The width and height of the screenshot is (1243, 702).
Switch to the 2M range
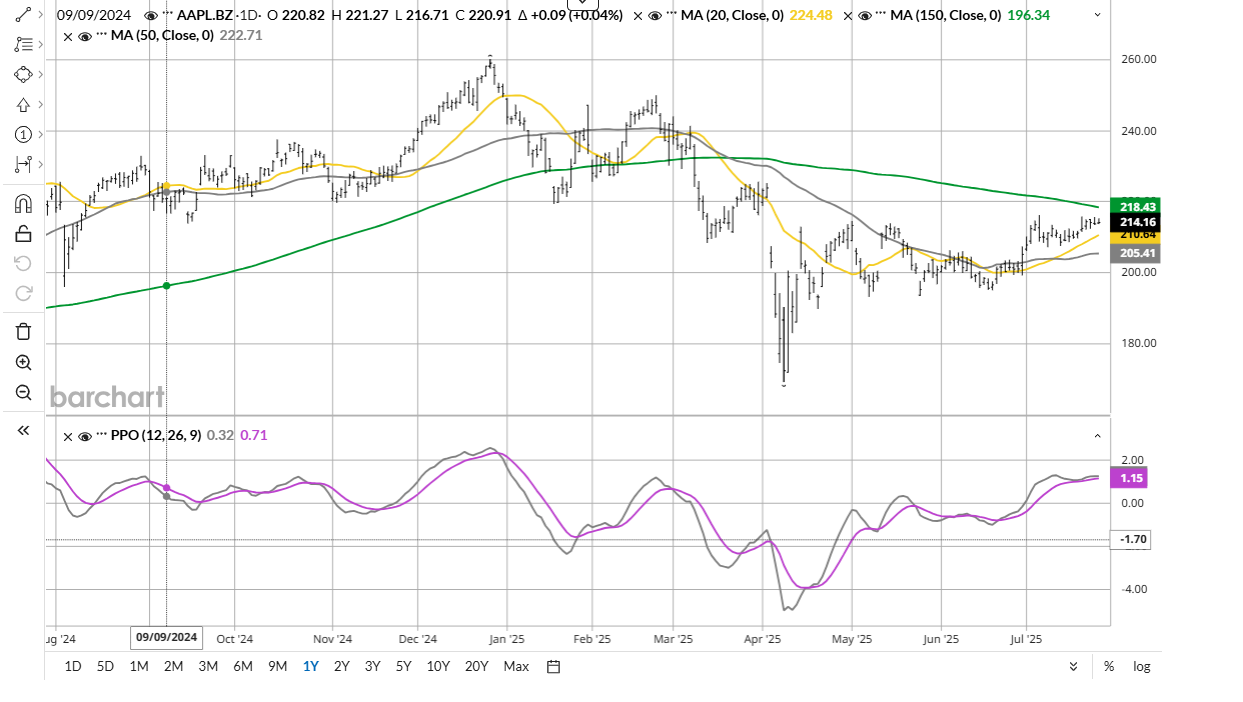tap(174, 667)
